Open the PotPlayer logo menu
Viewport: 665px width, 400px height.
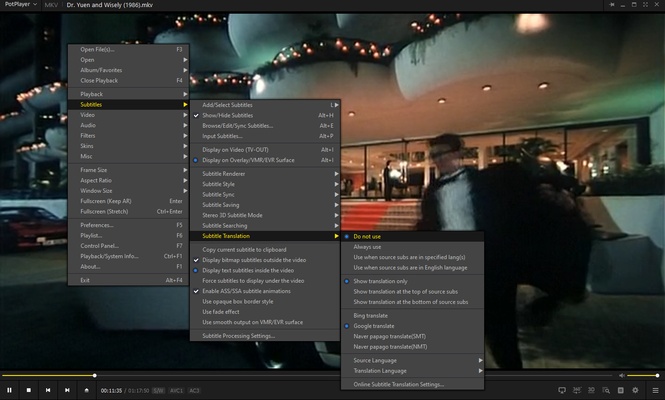click(x=20, y=5)
